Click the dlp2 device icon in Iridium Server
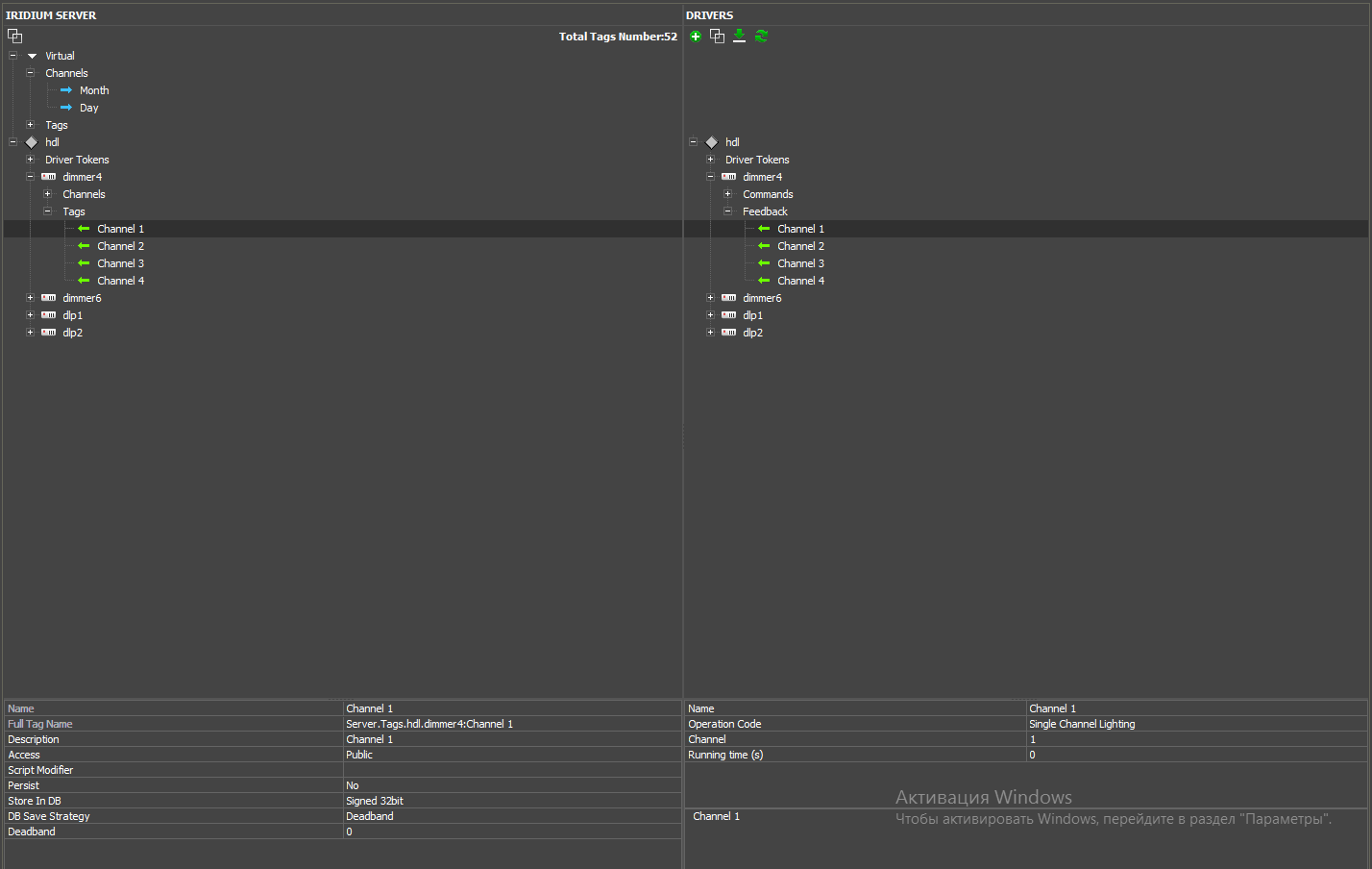Screen dimensions: 1372x869 tap(48, 333)
